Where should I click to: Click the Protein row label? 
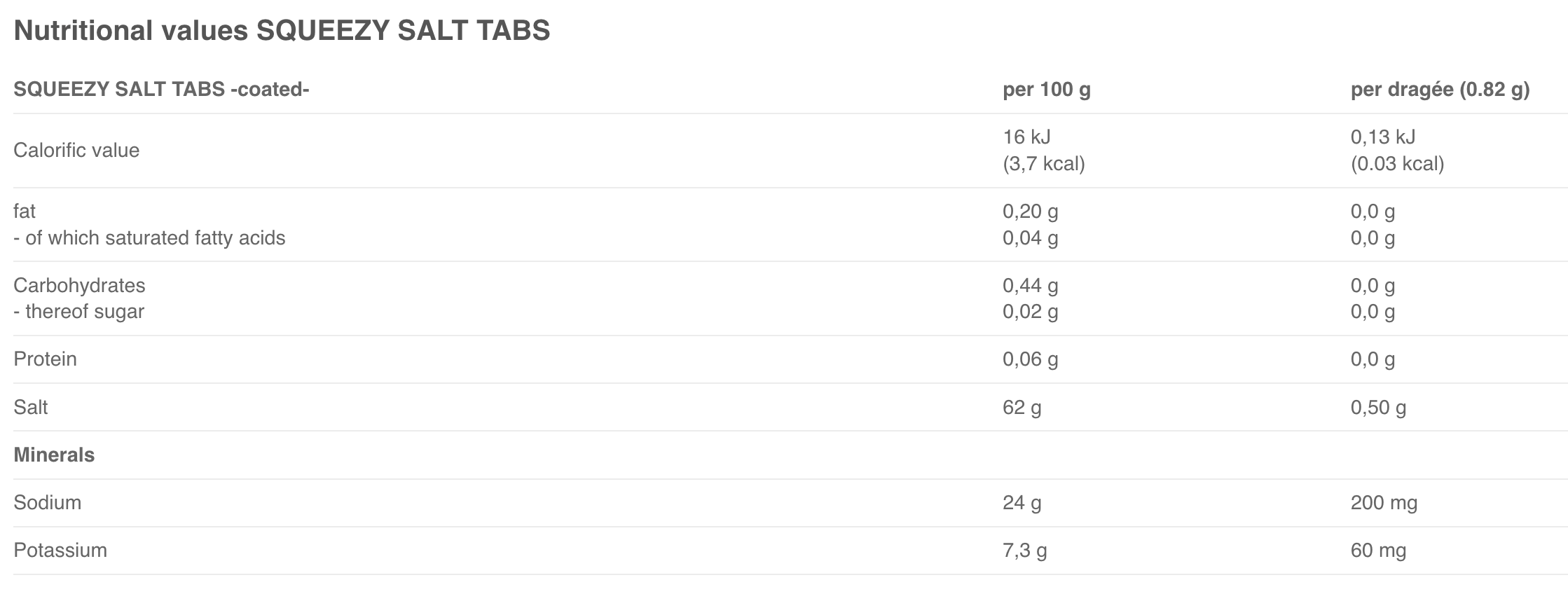(x=45, y=359)
